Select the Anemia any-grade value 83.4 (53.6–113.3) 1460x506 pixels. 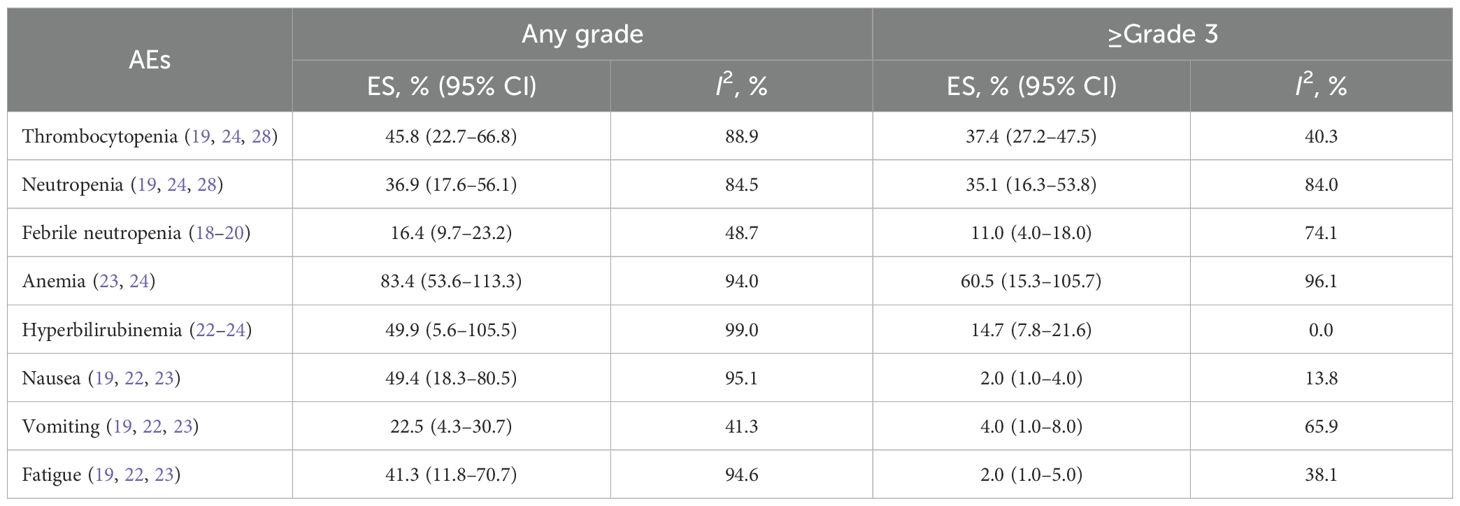(x=451, y=281)
